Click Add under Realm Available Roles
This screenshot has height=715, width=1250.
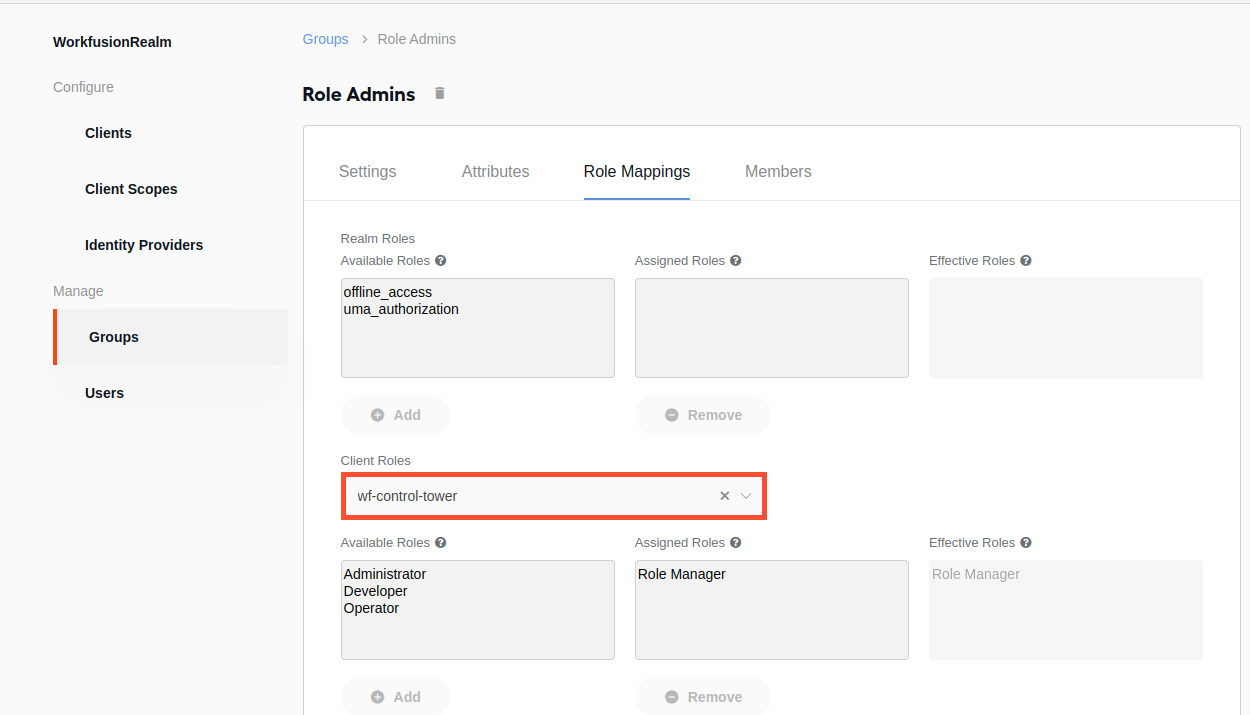pos(396,415)
